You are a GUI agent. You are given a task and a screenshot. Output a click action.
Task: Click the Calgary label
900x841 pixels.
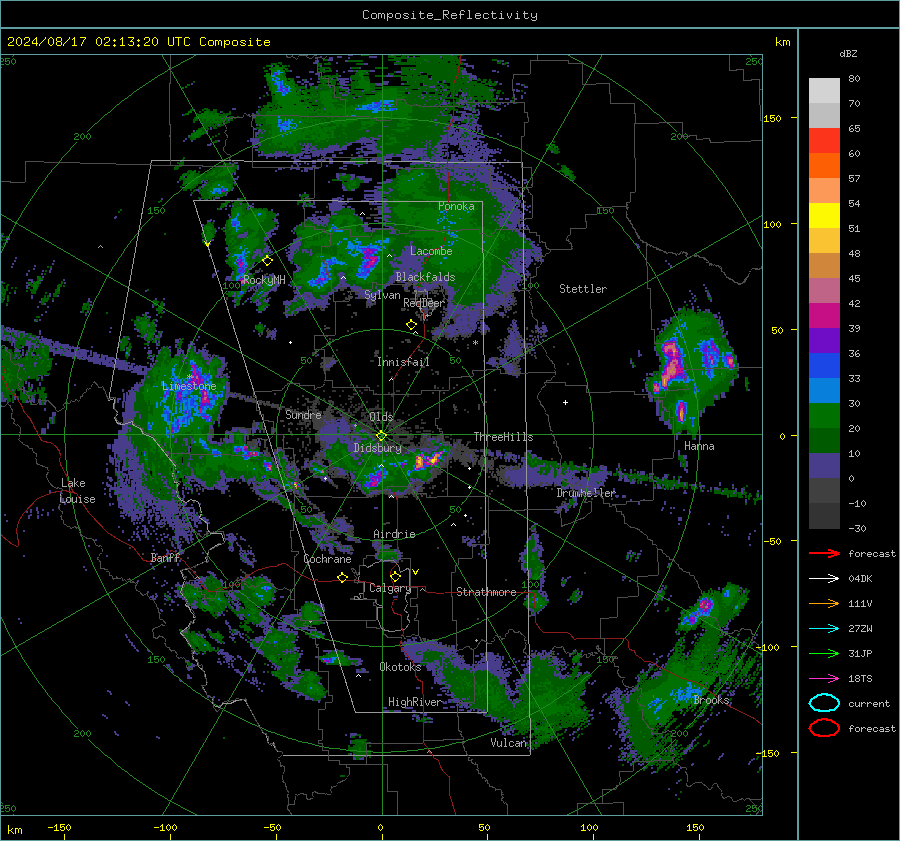(x=390, y=588)
